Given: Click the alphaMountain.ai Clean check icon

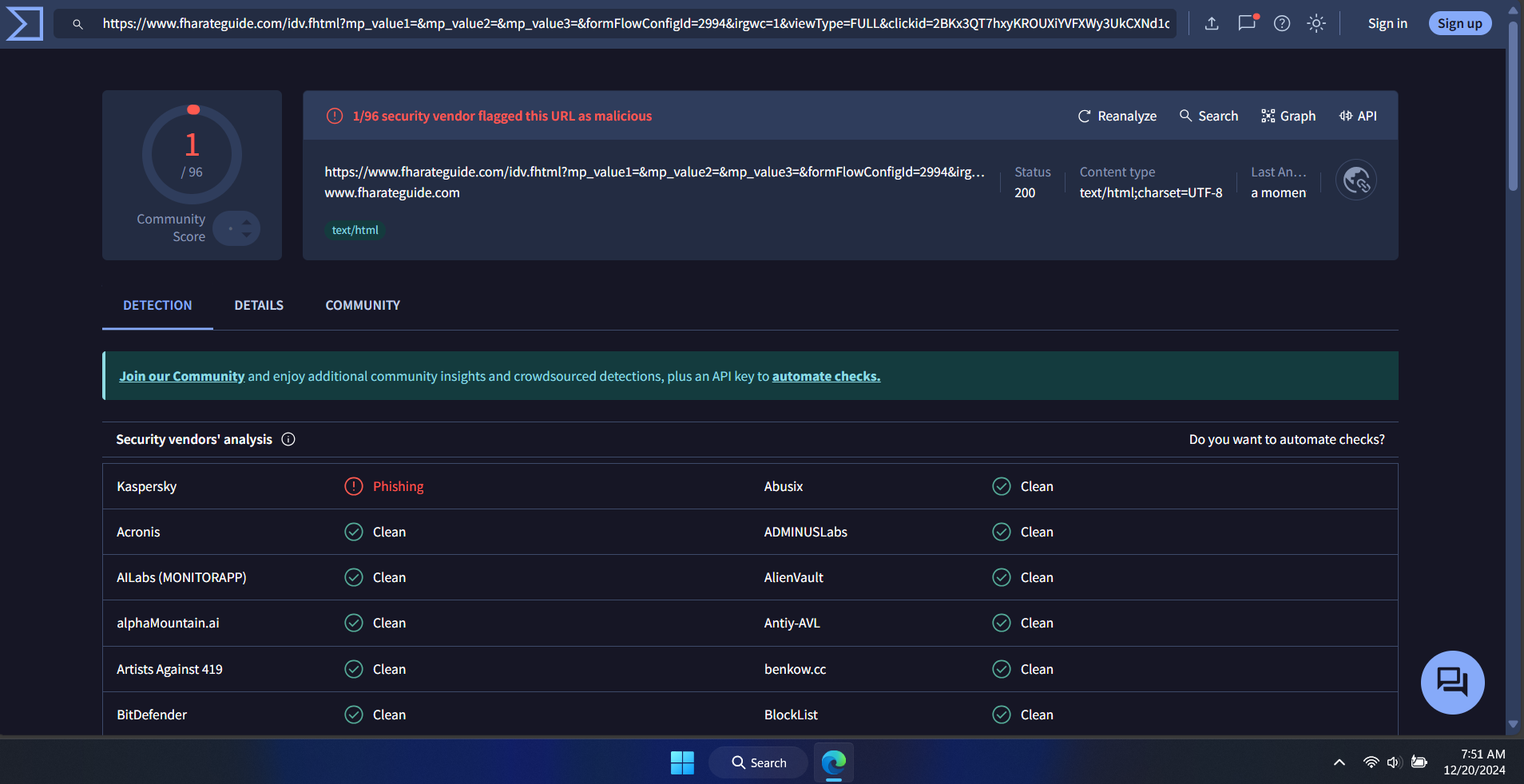Looking at the screenshot, I should tap(353, 623).
